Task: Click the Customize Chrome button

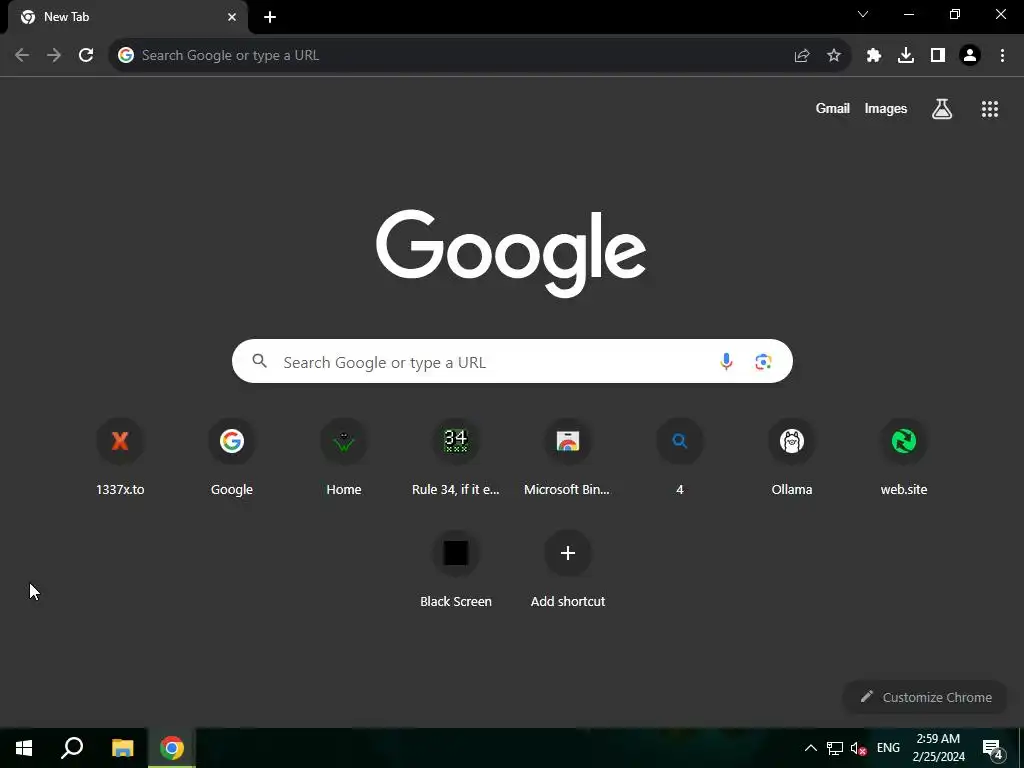Action: pos(925,697)
